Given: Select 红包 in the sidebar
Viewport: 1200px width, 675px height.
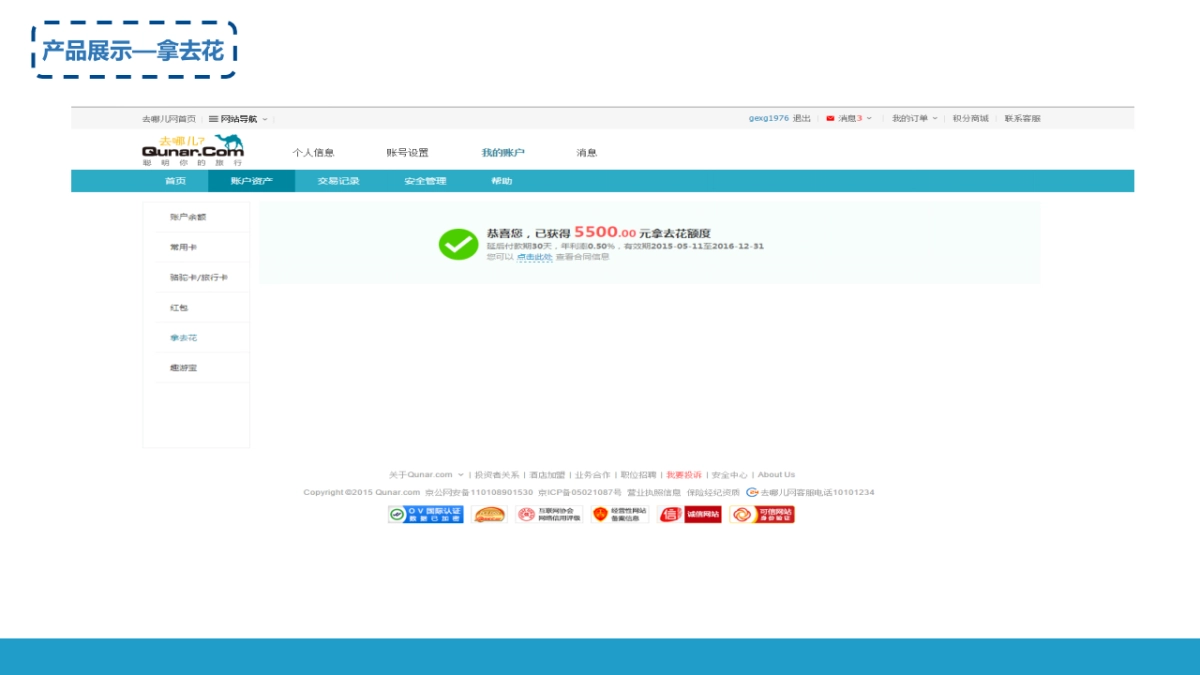Looking at the screenshot, I should pyautogui.click(x=180, y=307).
